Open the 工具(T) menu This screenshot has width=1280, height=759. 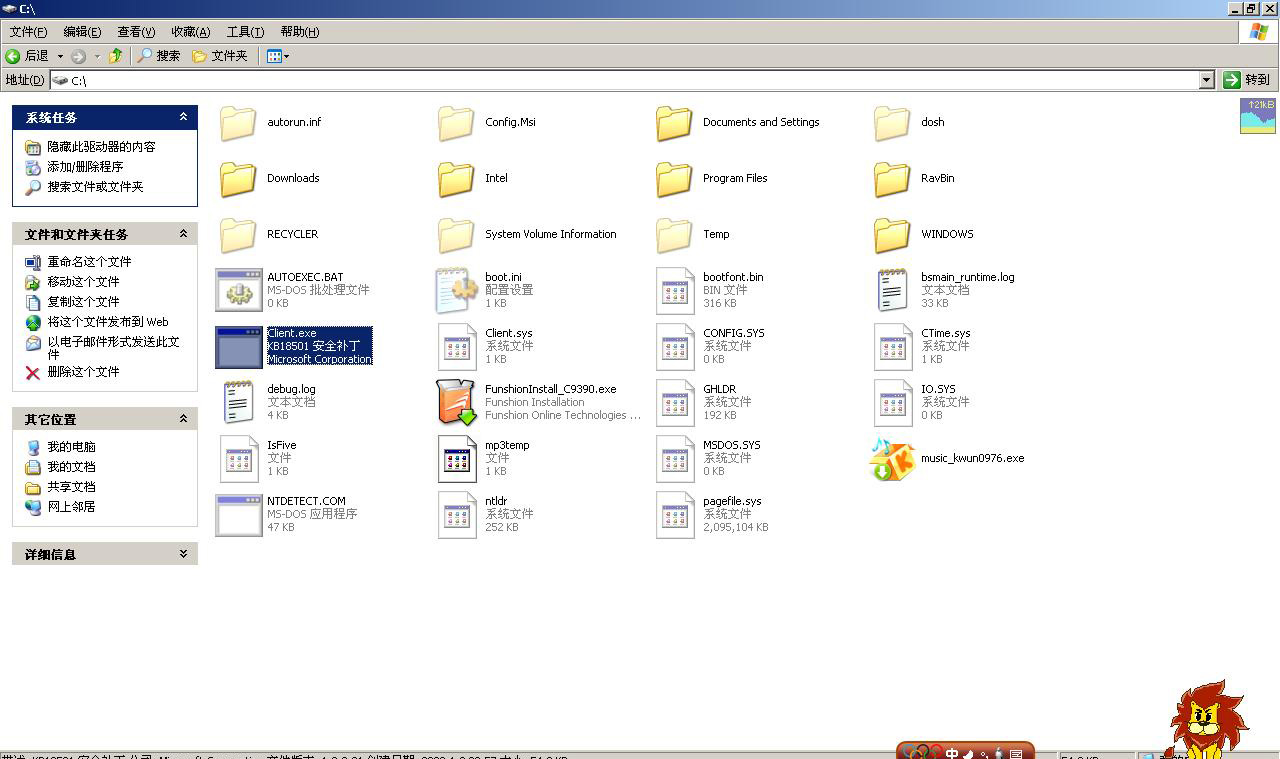coord(245,32)
